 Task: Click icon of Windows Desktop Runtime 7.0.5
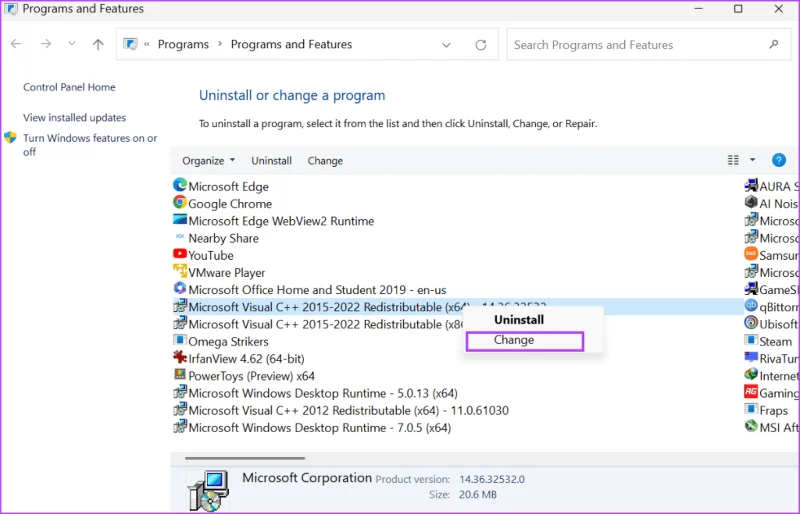(x=180, y=427)
